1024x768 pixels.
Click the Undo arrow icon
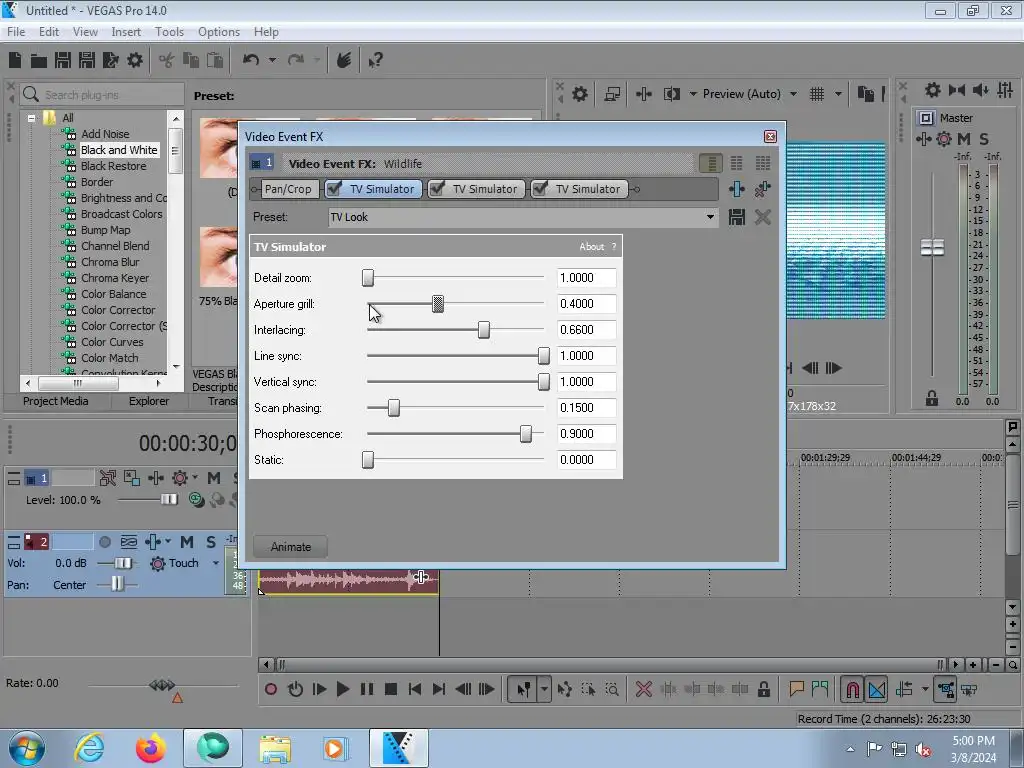point(251,60)
